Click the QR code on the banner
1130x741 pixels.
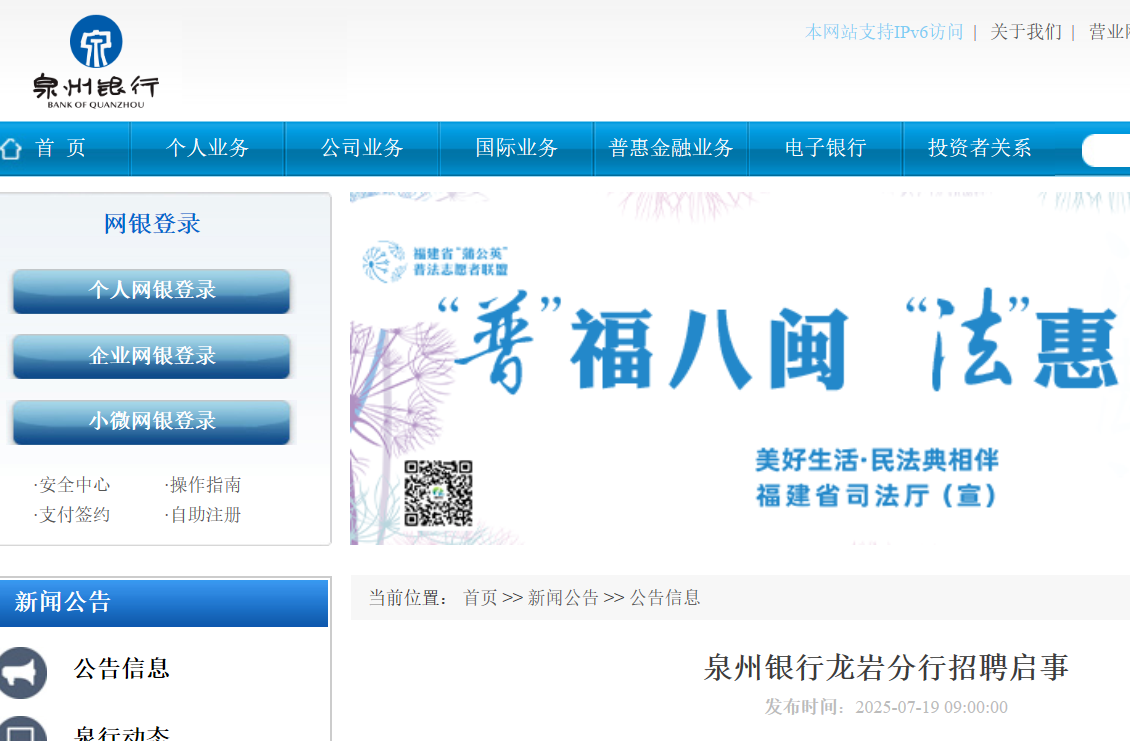tap(438, 494)
